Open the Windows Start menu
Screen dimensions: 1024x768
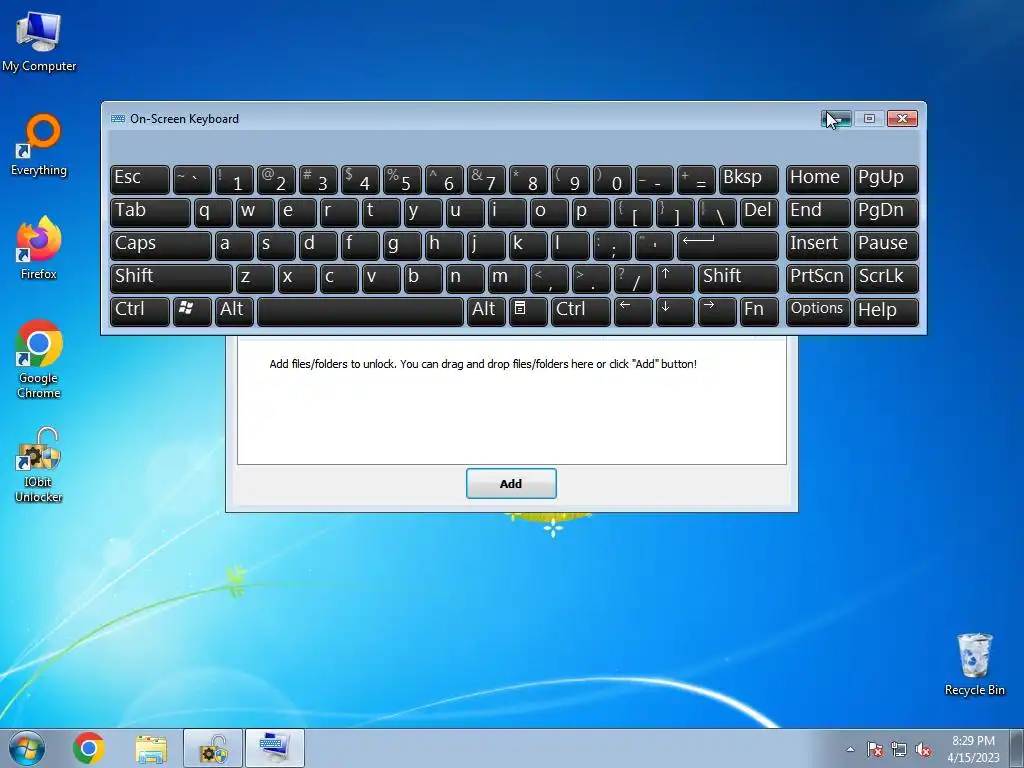(27, 748)
